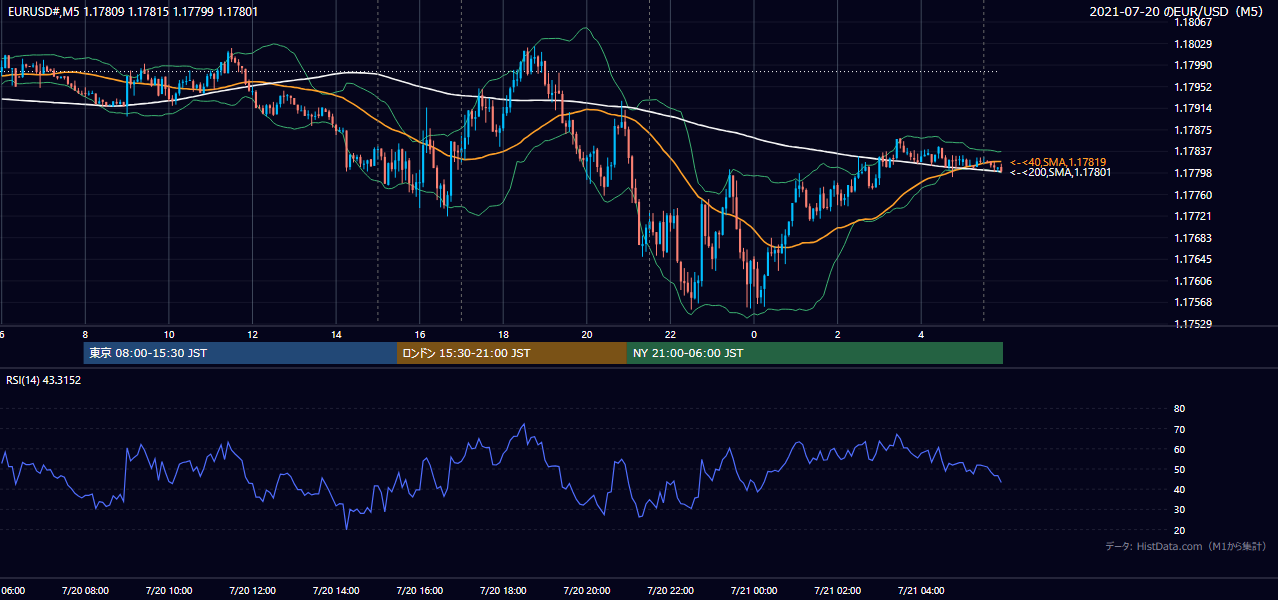The height and width of the screenshot is (600, 1278).
Task: Click the 7/20 18:00 time axis label
Action: point(503,590)
